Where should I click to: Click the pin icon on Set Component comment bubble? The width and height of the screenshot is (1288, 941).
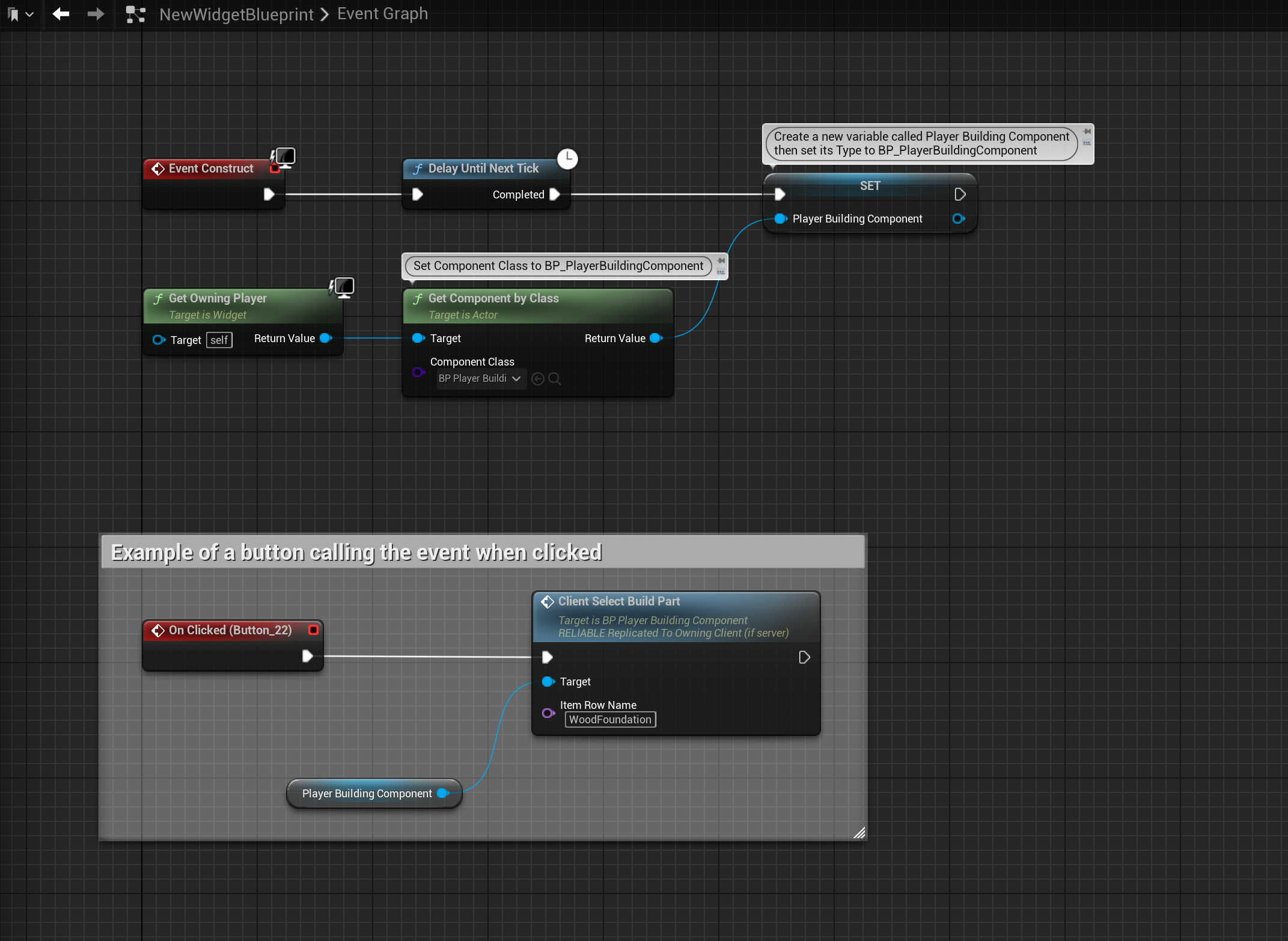tap(721, 261)
